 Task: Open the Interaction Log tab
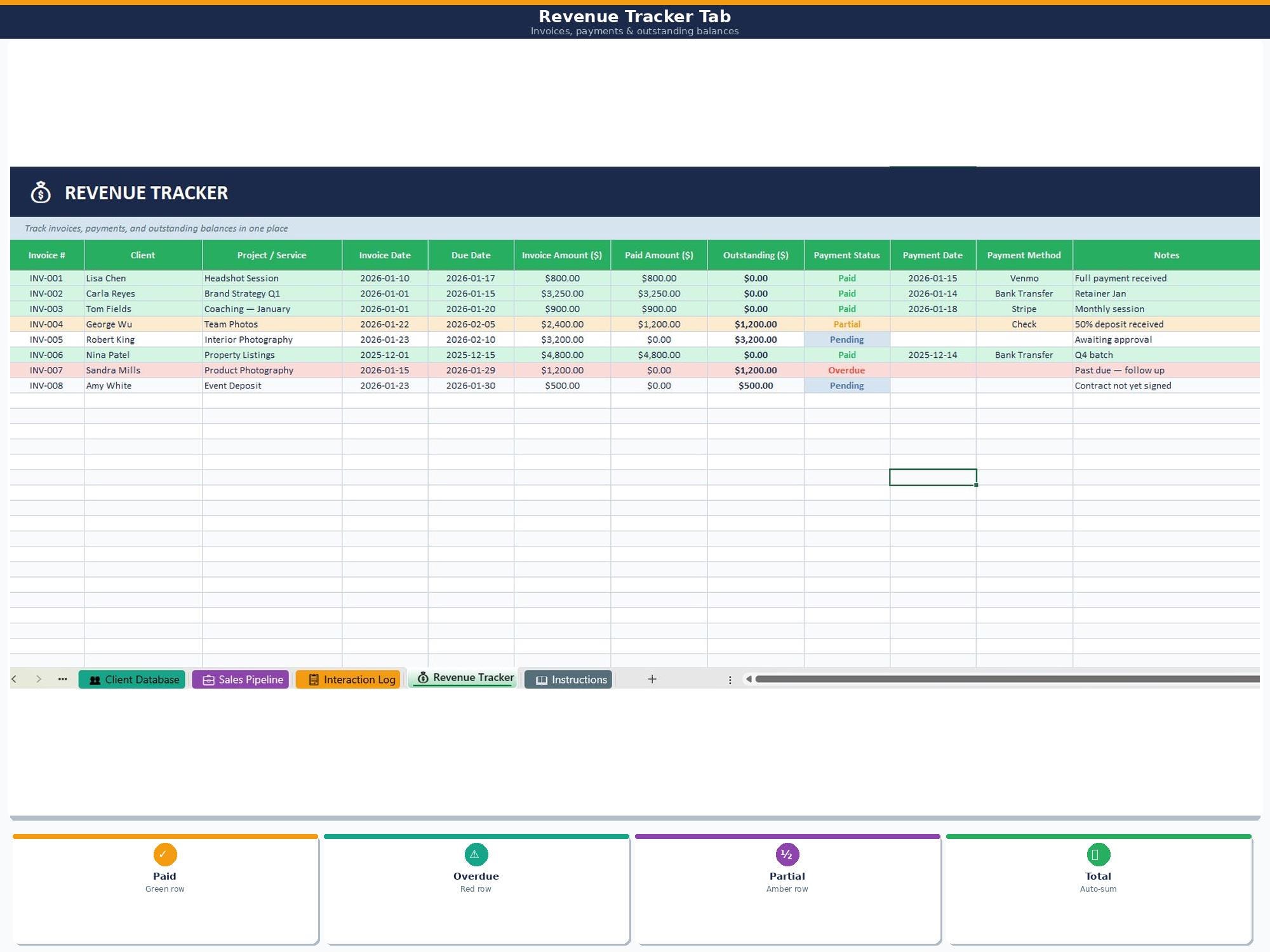coord(348,679)
